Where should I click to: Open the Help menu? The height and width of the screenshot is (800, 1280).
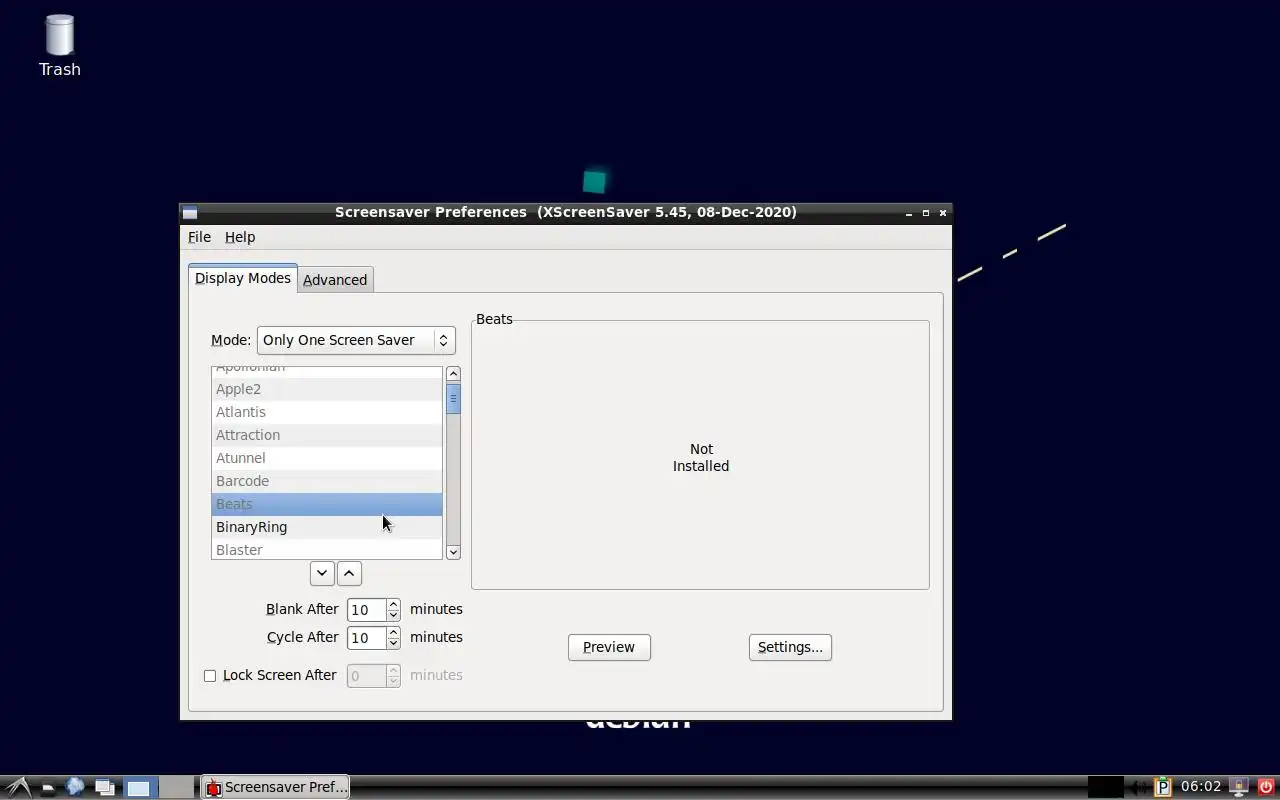pyautogui.click(x=240, y=237)
